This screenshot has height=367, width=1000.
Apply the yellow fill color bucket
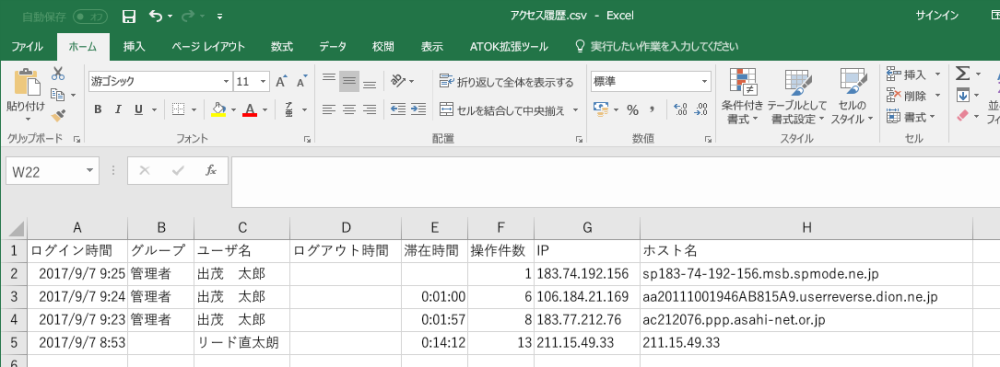pyautogui.click(x=219, y=110)
